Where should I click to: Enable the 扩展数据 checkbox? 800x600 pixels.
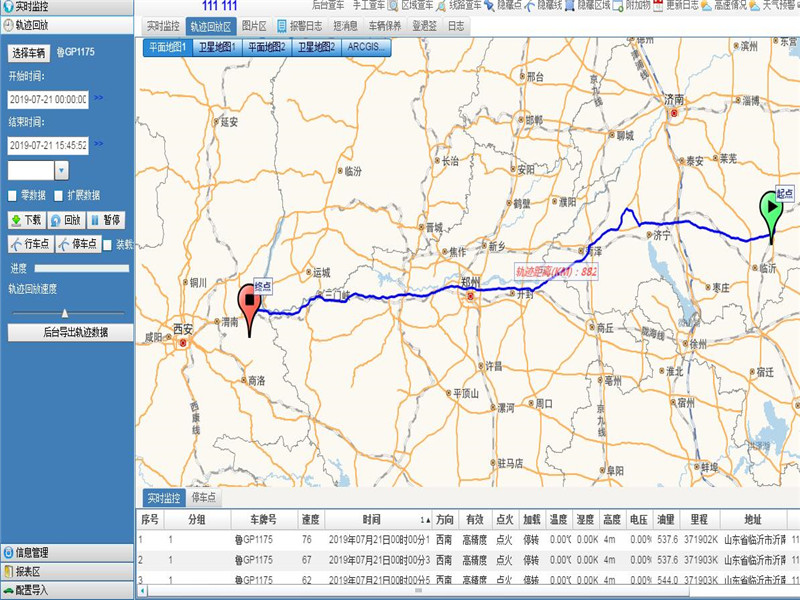tap(59, 195)
